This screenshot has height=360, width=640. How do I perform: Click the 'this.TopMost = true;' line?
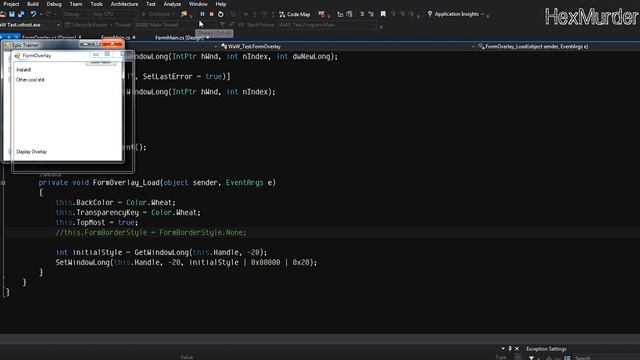[x=97, y=223]
